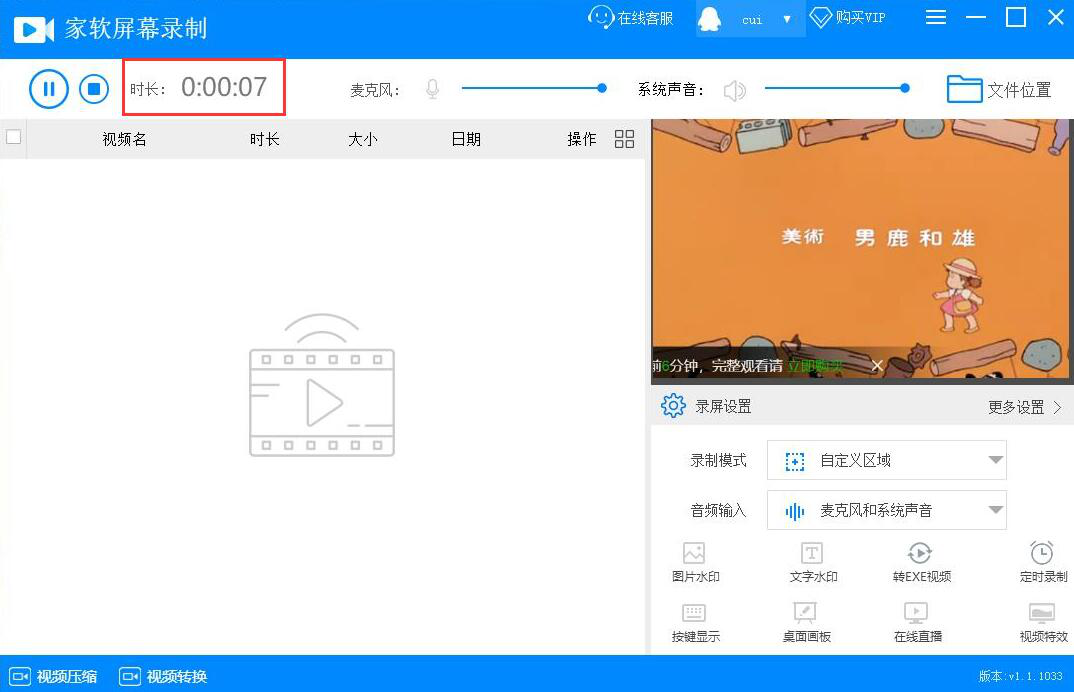The image size is (1074, 692).
Task: Sort by duration column header
Action: tap(264, 139)
